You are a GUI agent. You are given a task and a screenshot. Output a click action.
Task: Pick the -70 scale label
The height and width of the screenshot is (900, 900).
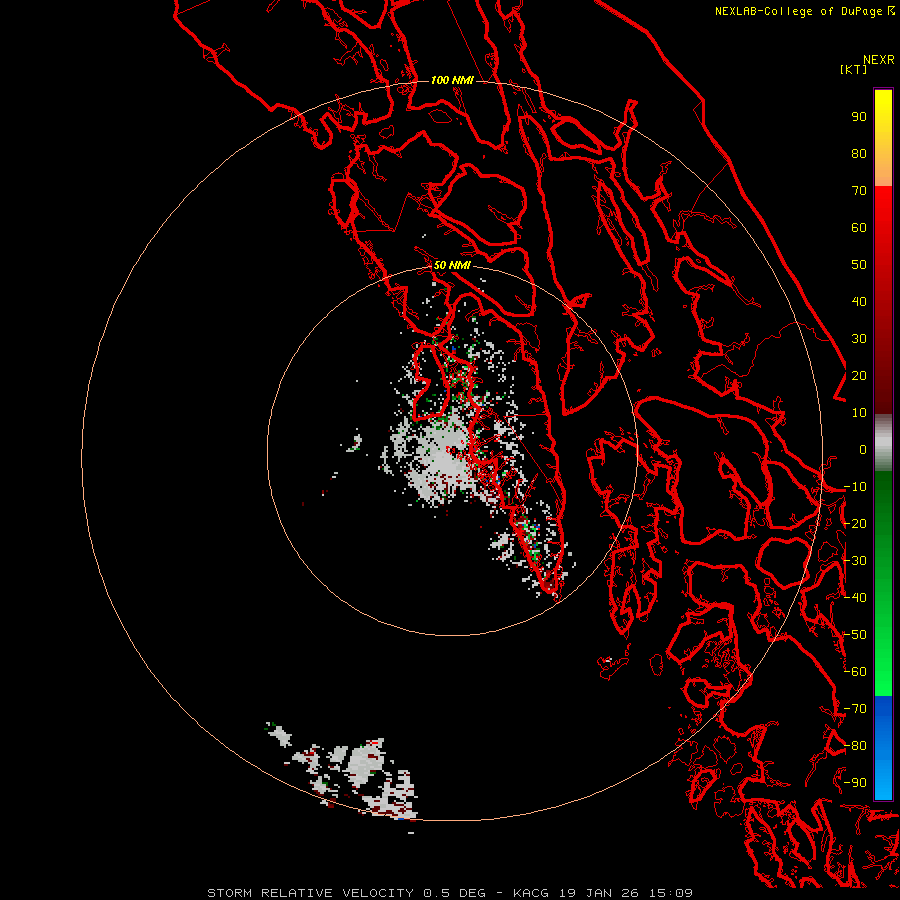(x=855, y=709)
